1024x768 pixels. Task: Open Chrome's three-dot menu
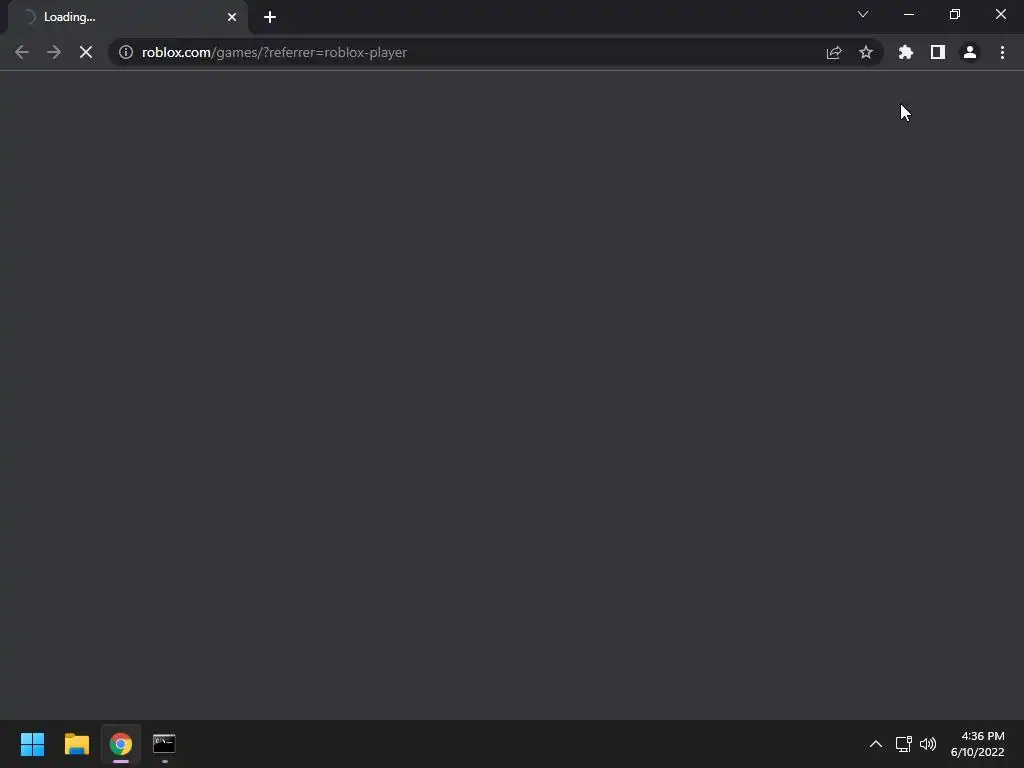tap(1002, 52)
